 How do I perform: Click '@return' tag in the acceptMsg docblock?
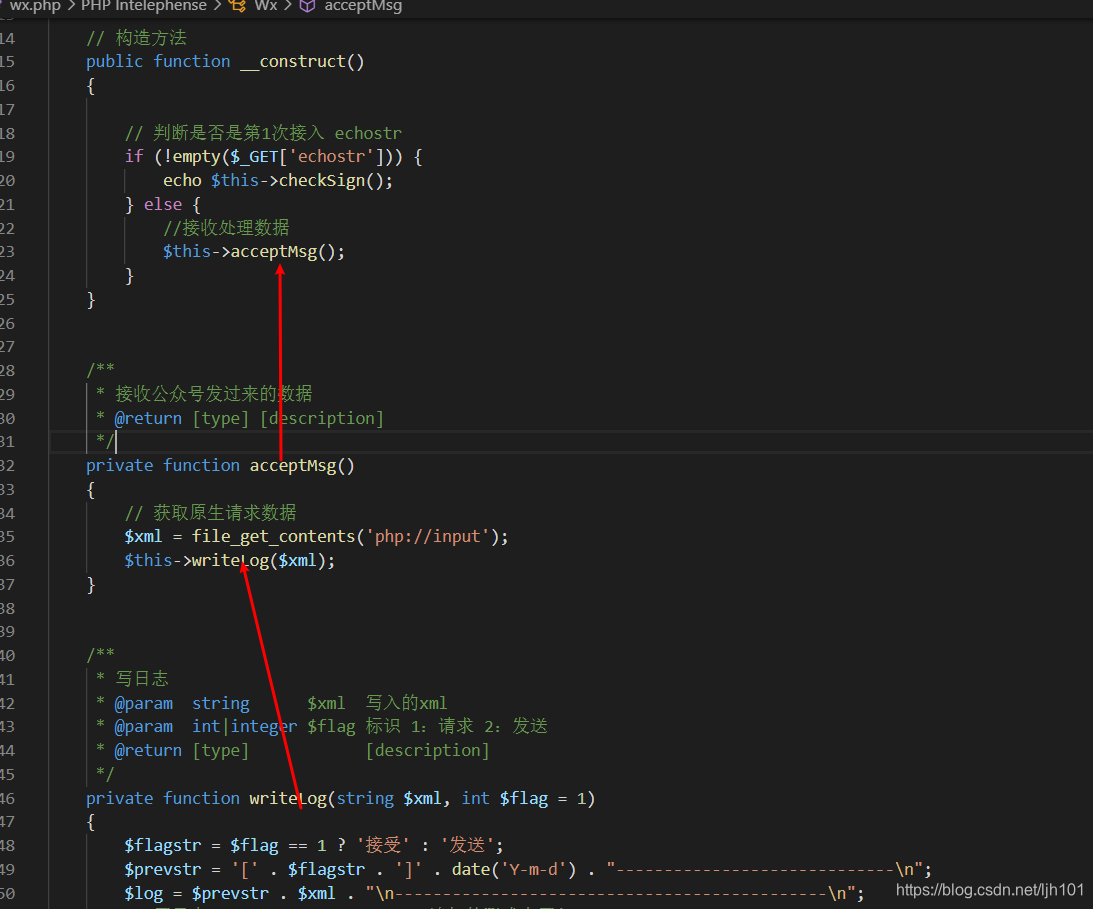(x=148, y=418)
